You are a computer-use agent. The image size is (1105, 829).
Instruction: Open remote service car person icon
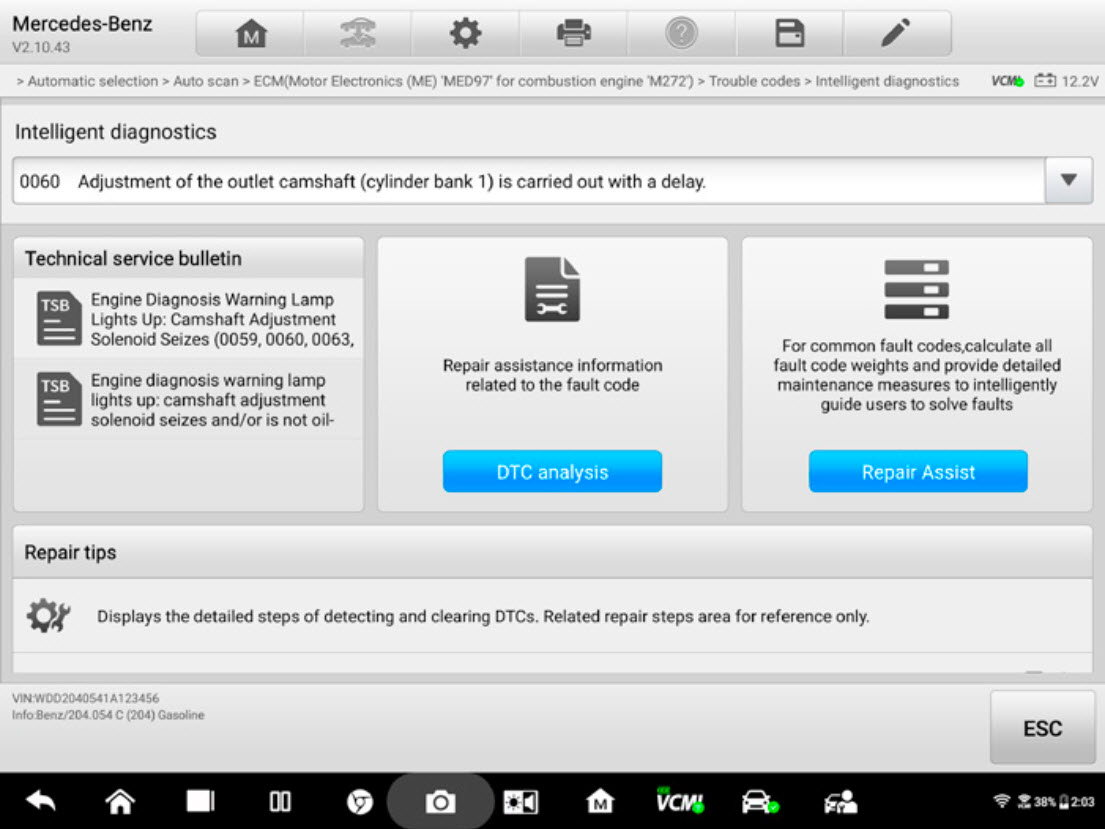coord(840,802)
